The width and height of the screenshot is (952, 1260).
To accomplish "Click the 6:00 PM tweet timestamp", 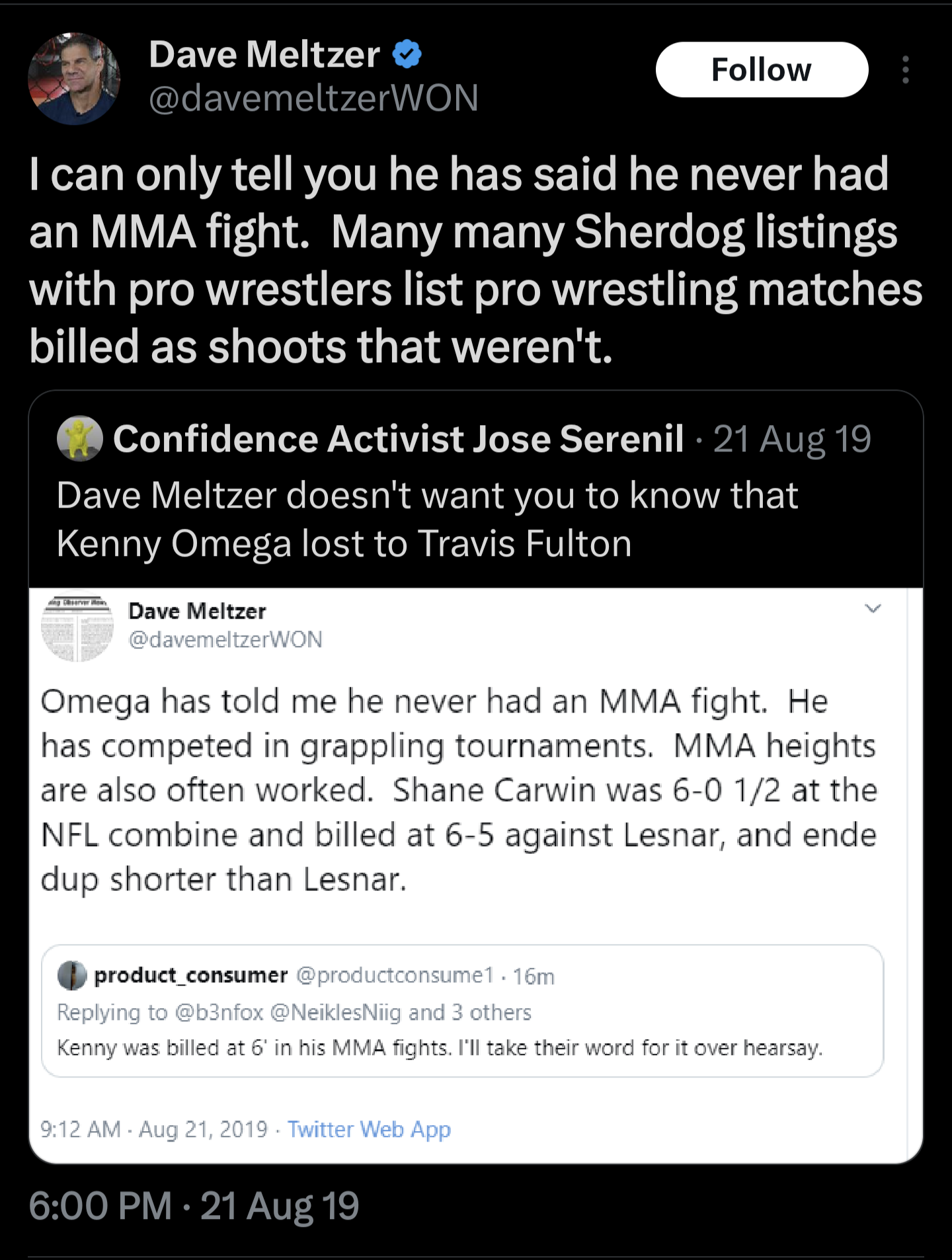I will coord(194,1205).
